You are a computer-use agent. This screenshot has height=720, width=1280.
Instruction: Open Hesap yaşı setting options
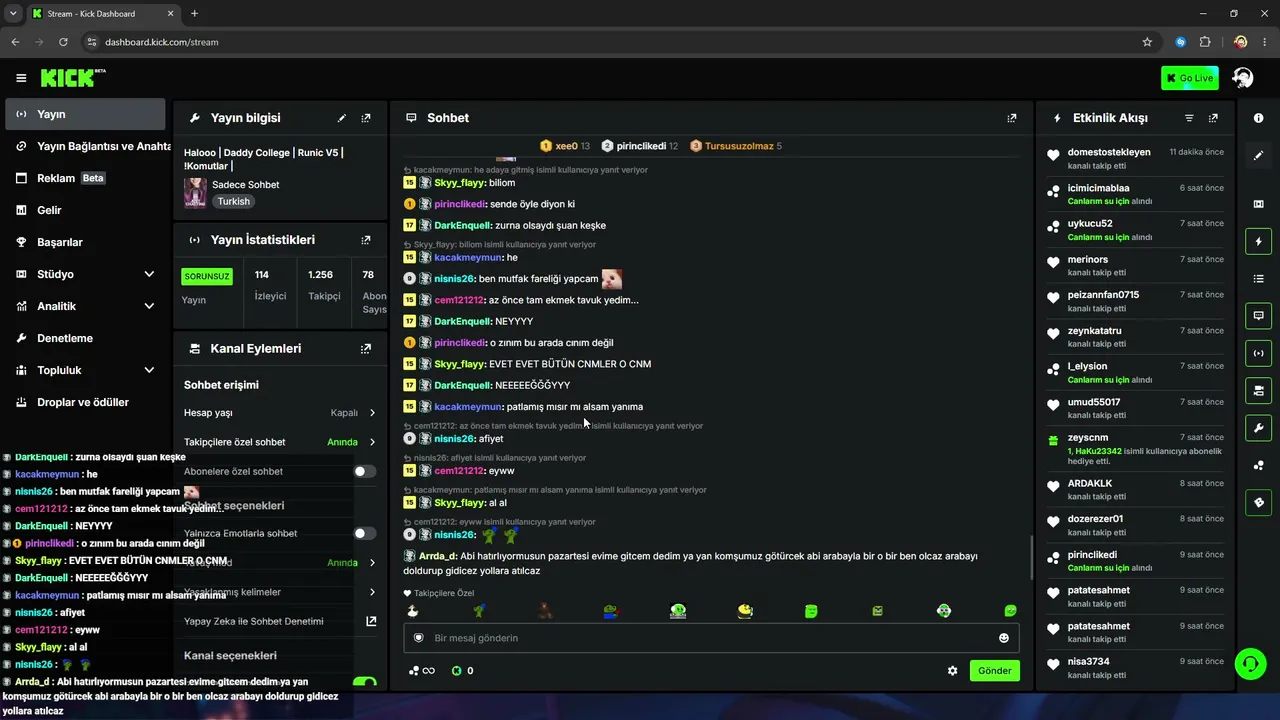280,413
